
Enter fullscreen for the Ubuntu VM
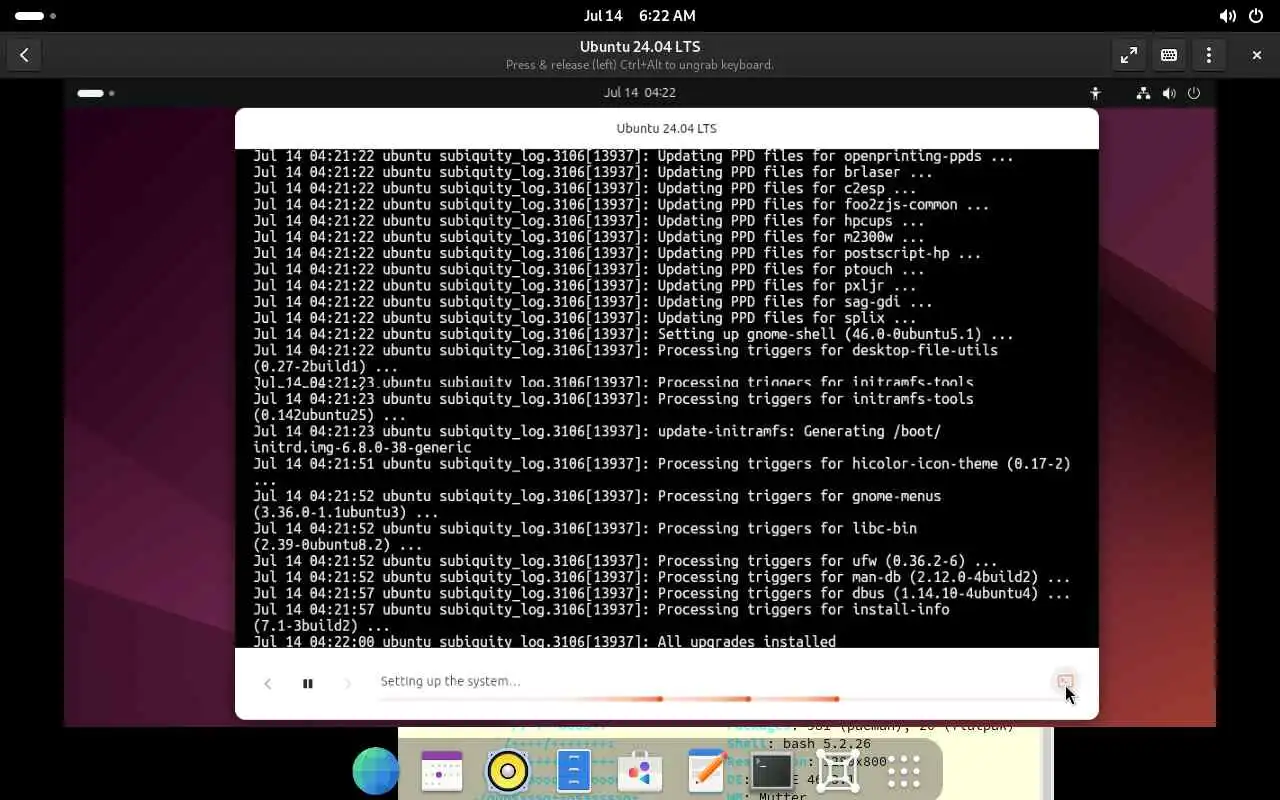point(1129,55)
